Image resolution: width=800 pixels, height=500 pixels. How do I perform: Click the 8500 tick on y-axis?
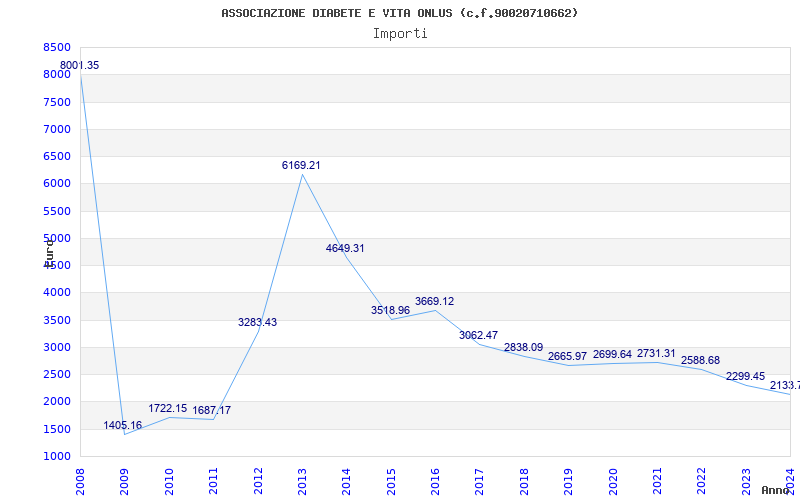pos(57,48)
